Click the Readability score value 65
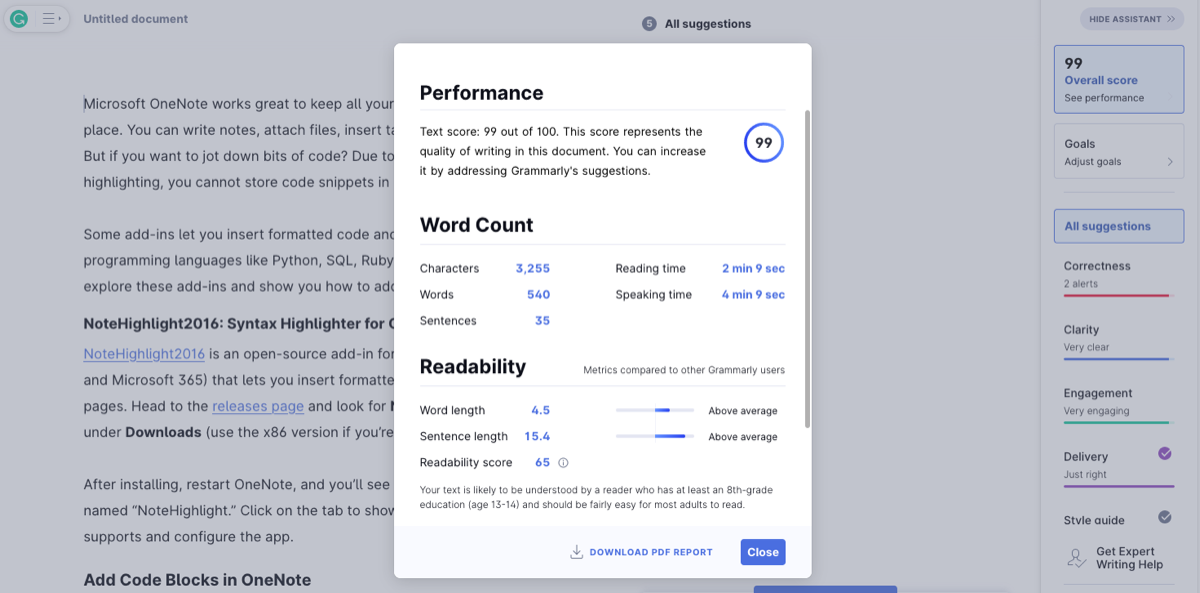1200x593 pixels. tap(542, 463)
